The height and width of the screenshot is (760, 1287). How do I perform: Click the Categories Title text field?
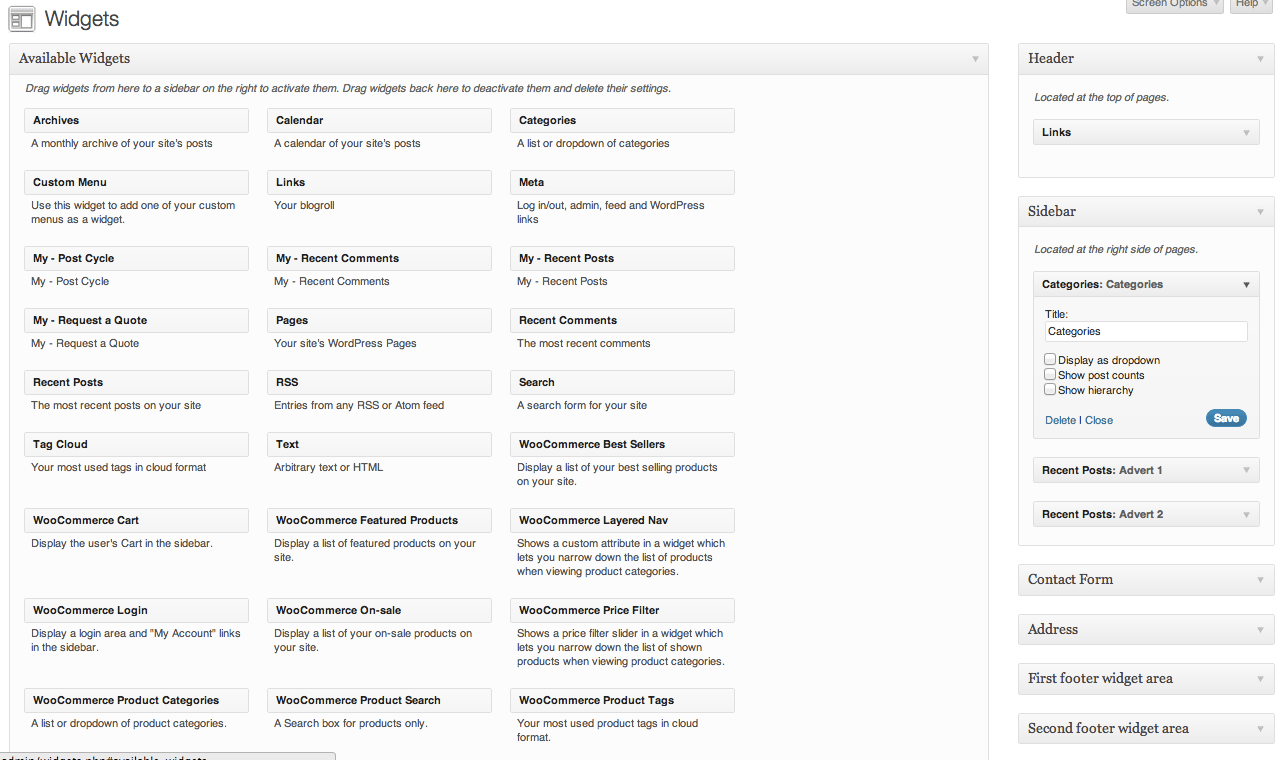pos(1146,332)
